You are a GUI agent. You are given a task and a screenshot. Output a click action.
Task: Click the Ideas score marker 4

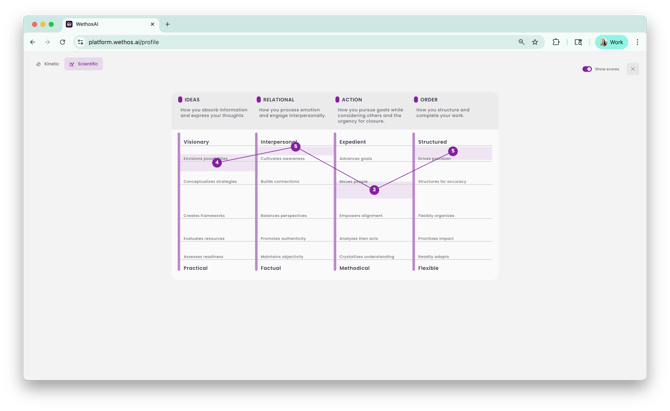point(217,163)
